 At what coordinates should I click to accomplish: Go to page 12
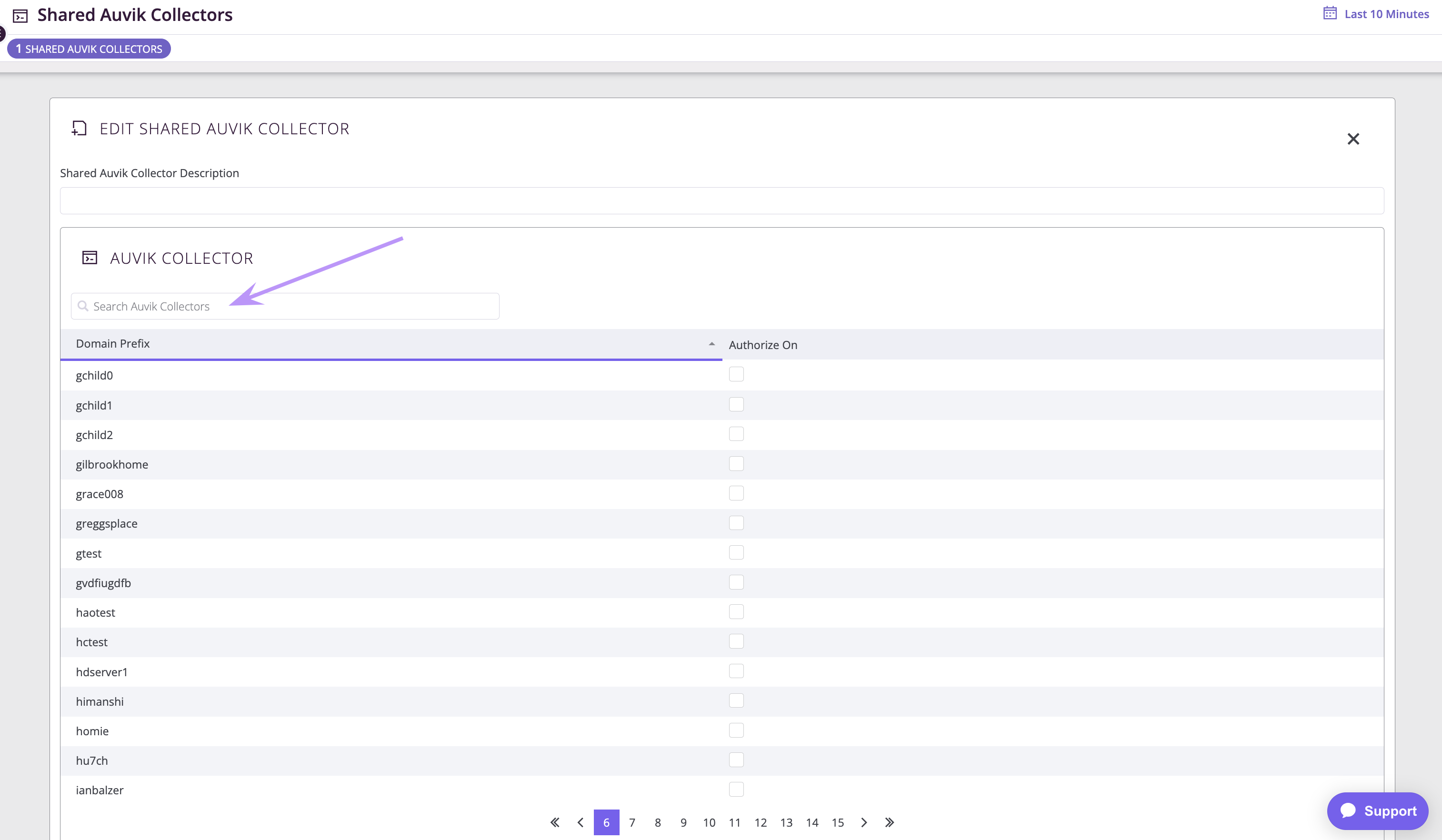click(761, 822)
